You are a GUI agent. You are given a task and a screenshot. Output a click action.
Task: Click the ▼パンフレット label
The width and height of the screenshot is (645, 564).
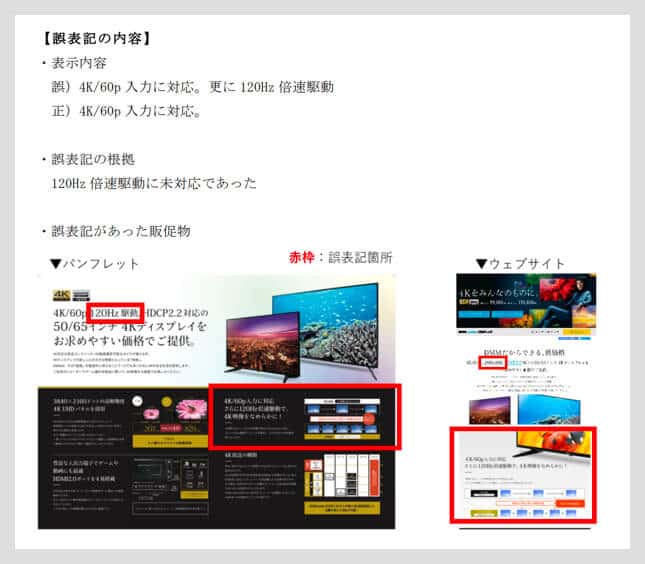click(94, 264)
